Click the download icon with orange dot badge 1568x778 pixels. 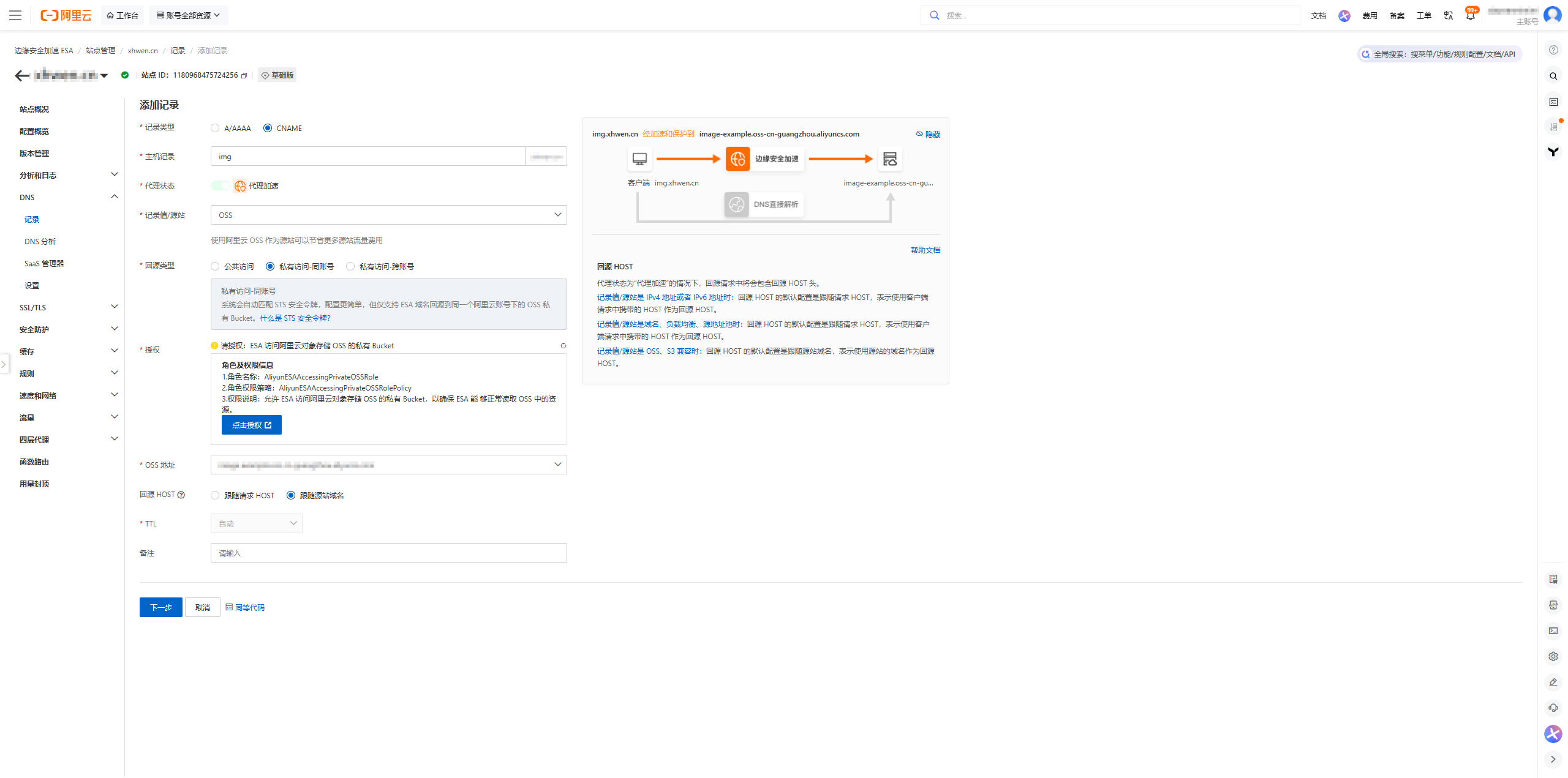1553,125
